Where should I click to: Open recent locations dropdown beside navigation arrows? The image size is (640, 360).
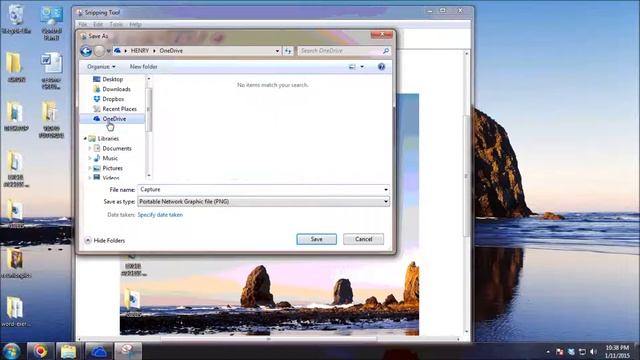coord(109,51)
